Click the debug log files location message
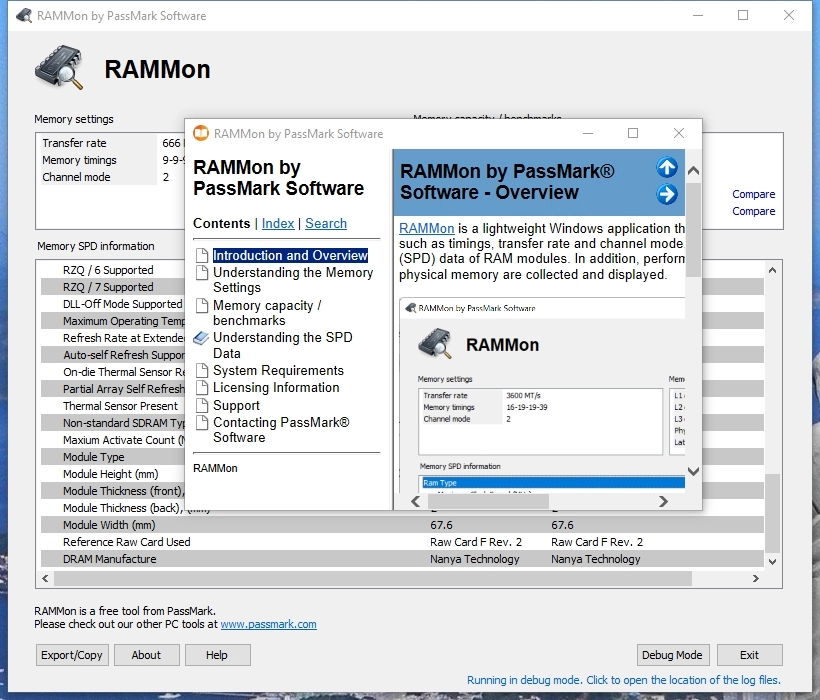Screen dimensions: 820x700 [x=623, y=681]
